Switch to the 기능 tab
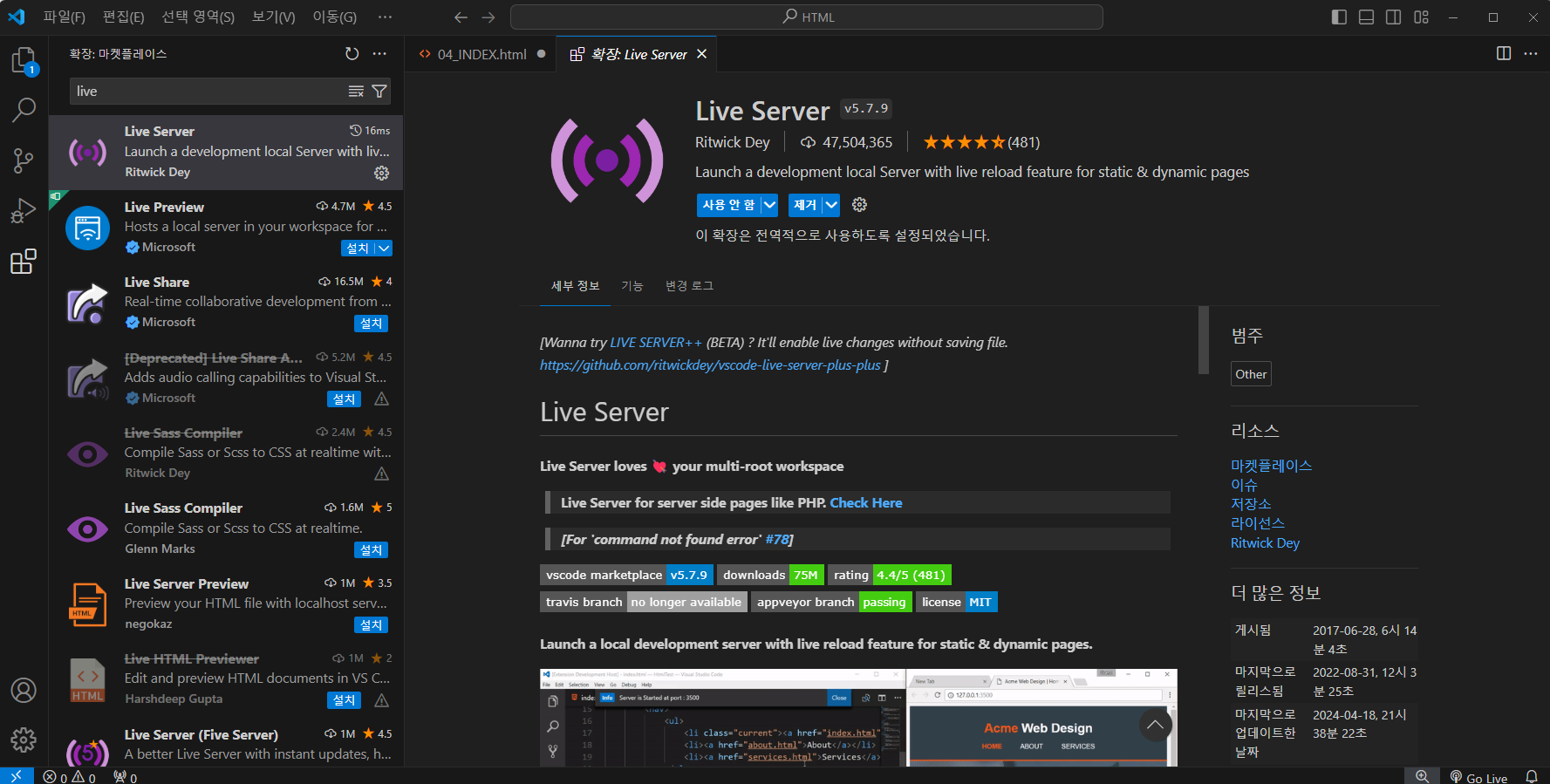Image resolution: width=1550 pixels, height=784 pixels. coord(632,286)
